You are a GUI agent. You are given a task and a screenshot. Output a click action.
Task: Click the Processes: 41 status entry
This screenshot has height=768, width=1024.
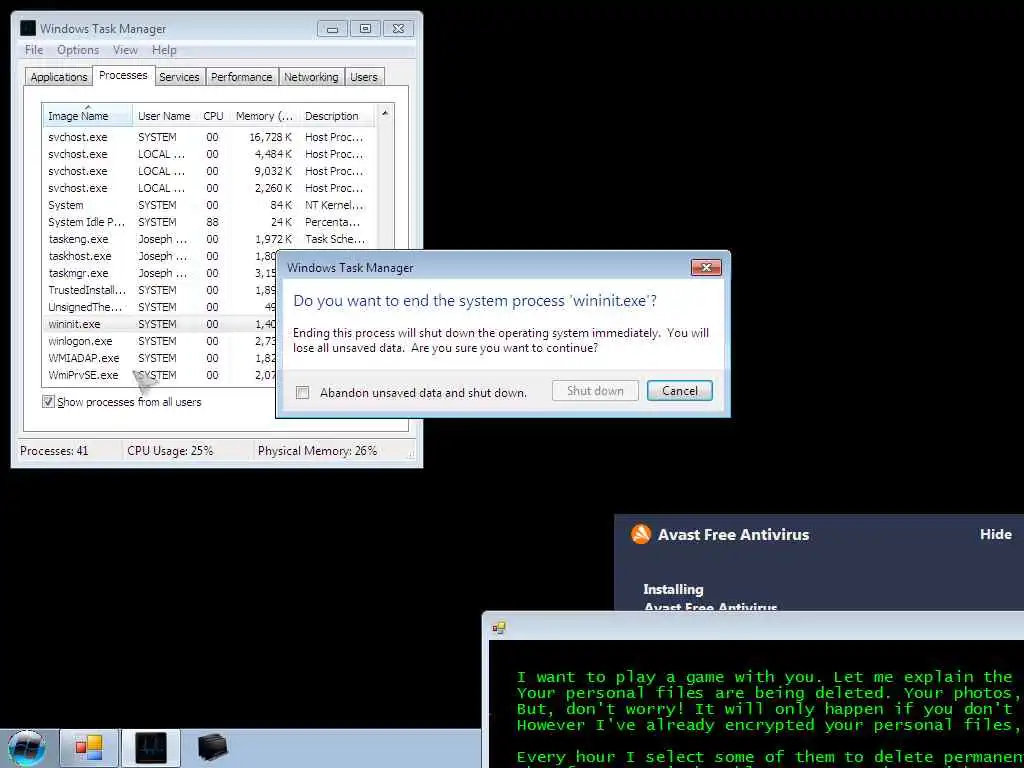(54, 451)
